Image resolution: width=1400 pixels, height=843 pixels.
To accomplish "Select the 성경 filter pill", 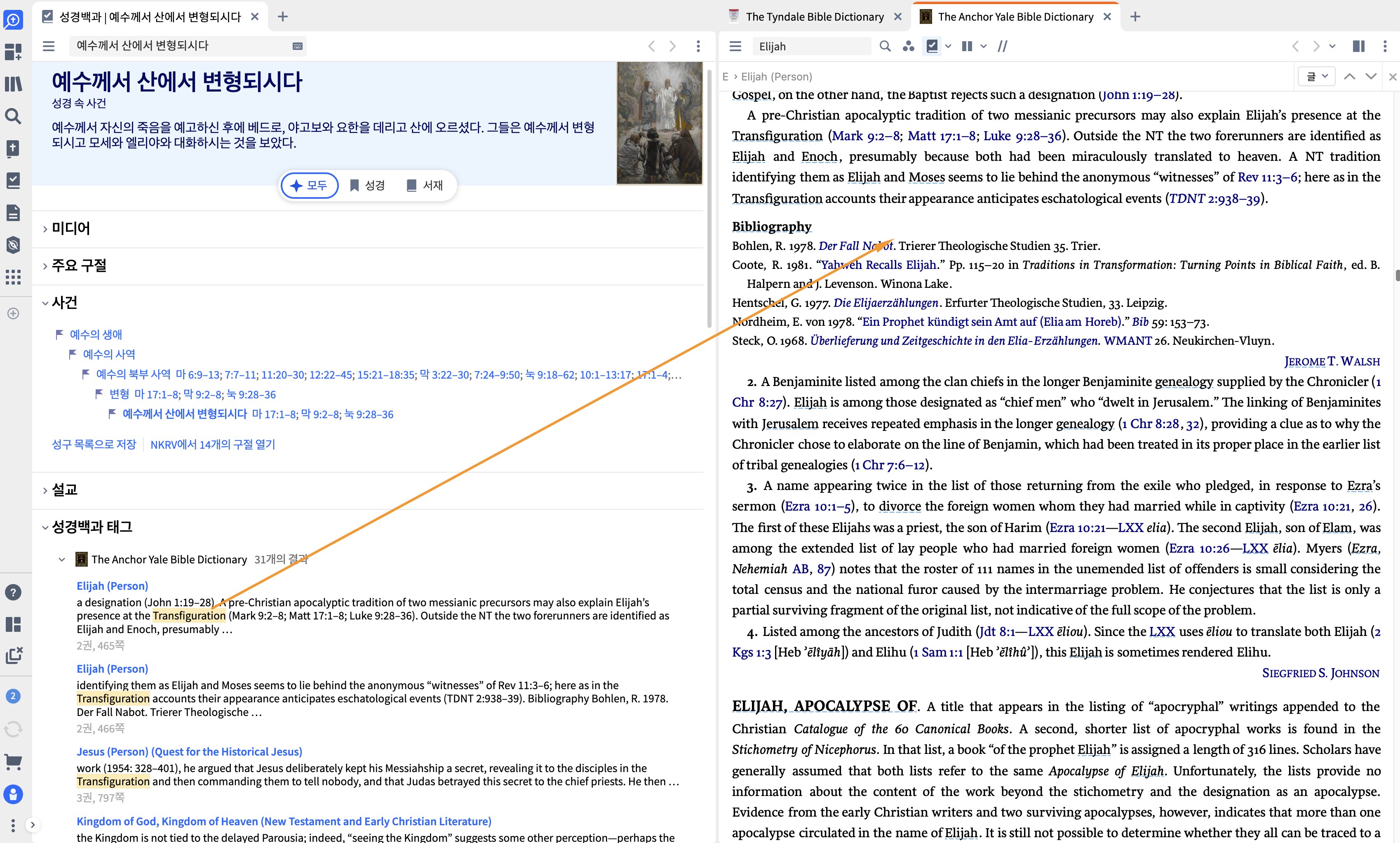I will tap(367, 185).
